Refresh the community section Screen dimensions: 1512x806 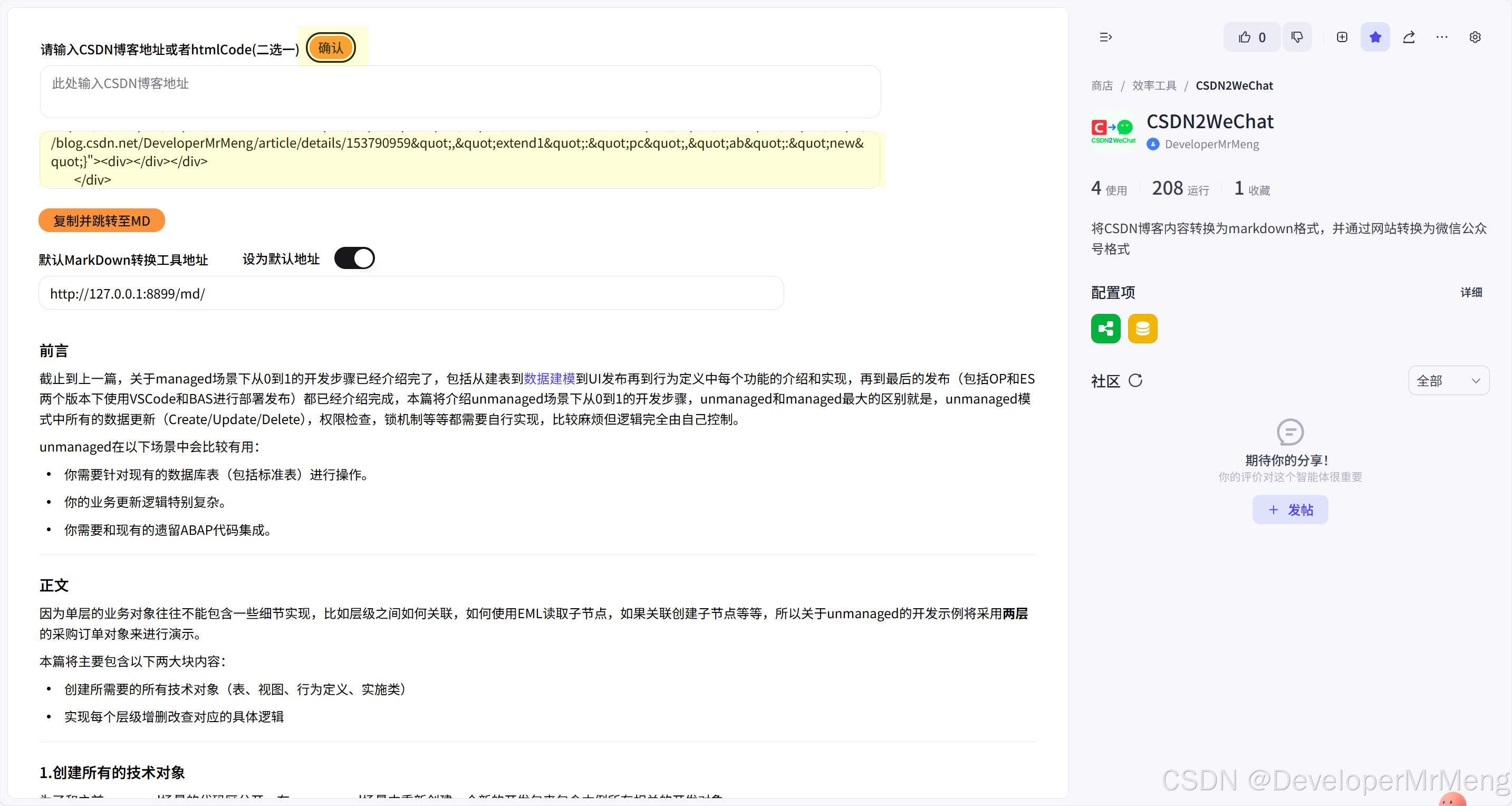1135,380
